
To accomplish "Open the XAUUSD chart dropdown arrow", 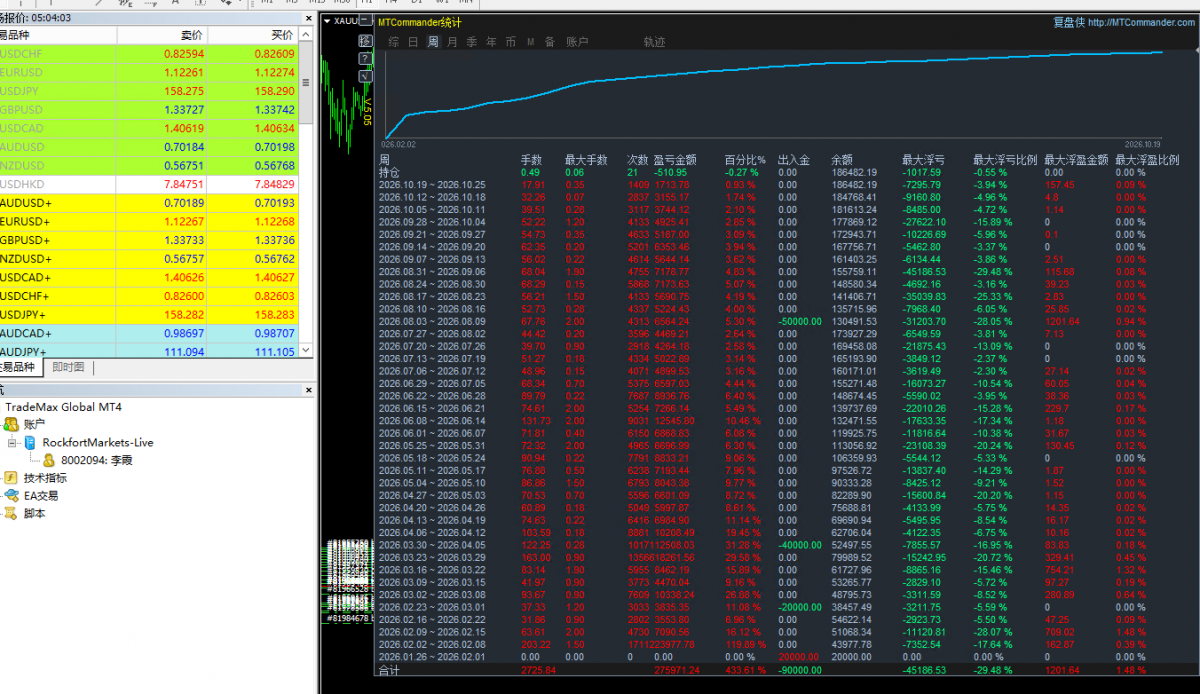I will pyautogui.click(x=326, y=20).
